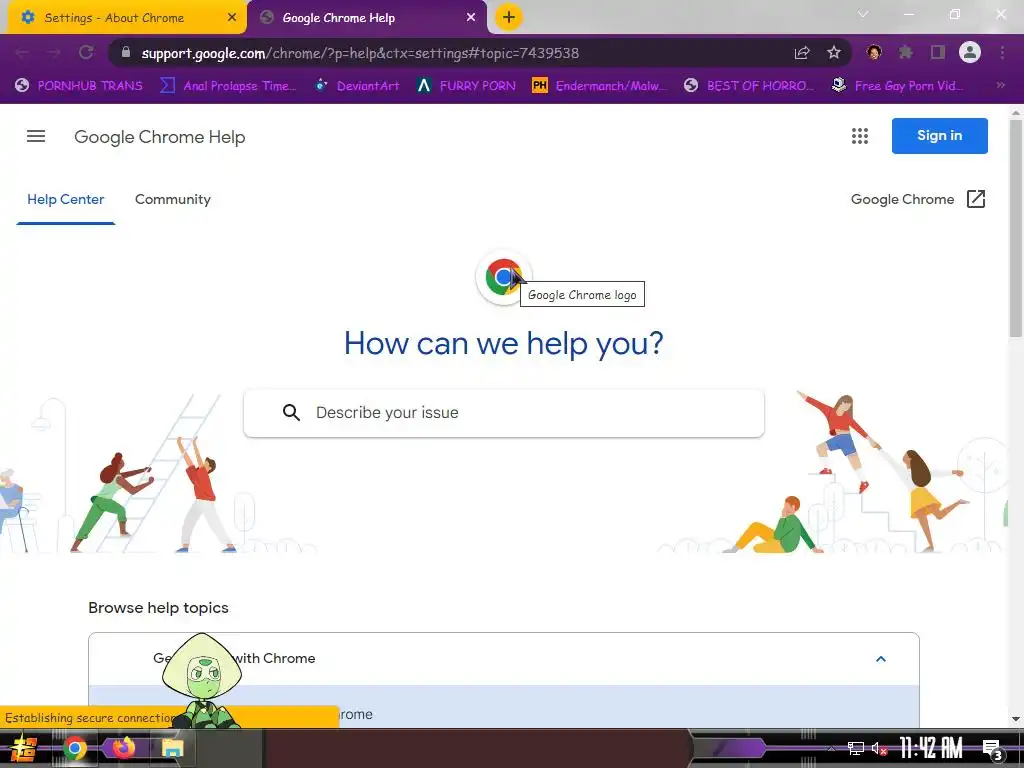Collapse the topic section with the chevron
The height and width of the screenshot is (768, 1024).
pos(880,659)
